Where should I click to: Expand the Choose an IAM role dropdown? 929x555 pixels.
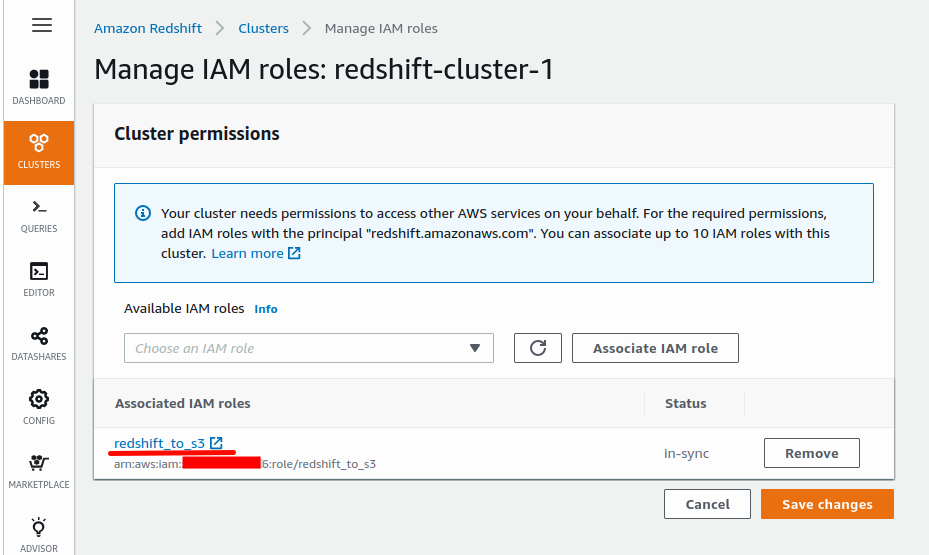(x=309, y=348)
